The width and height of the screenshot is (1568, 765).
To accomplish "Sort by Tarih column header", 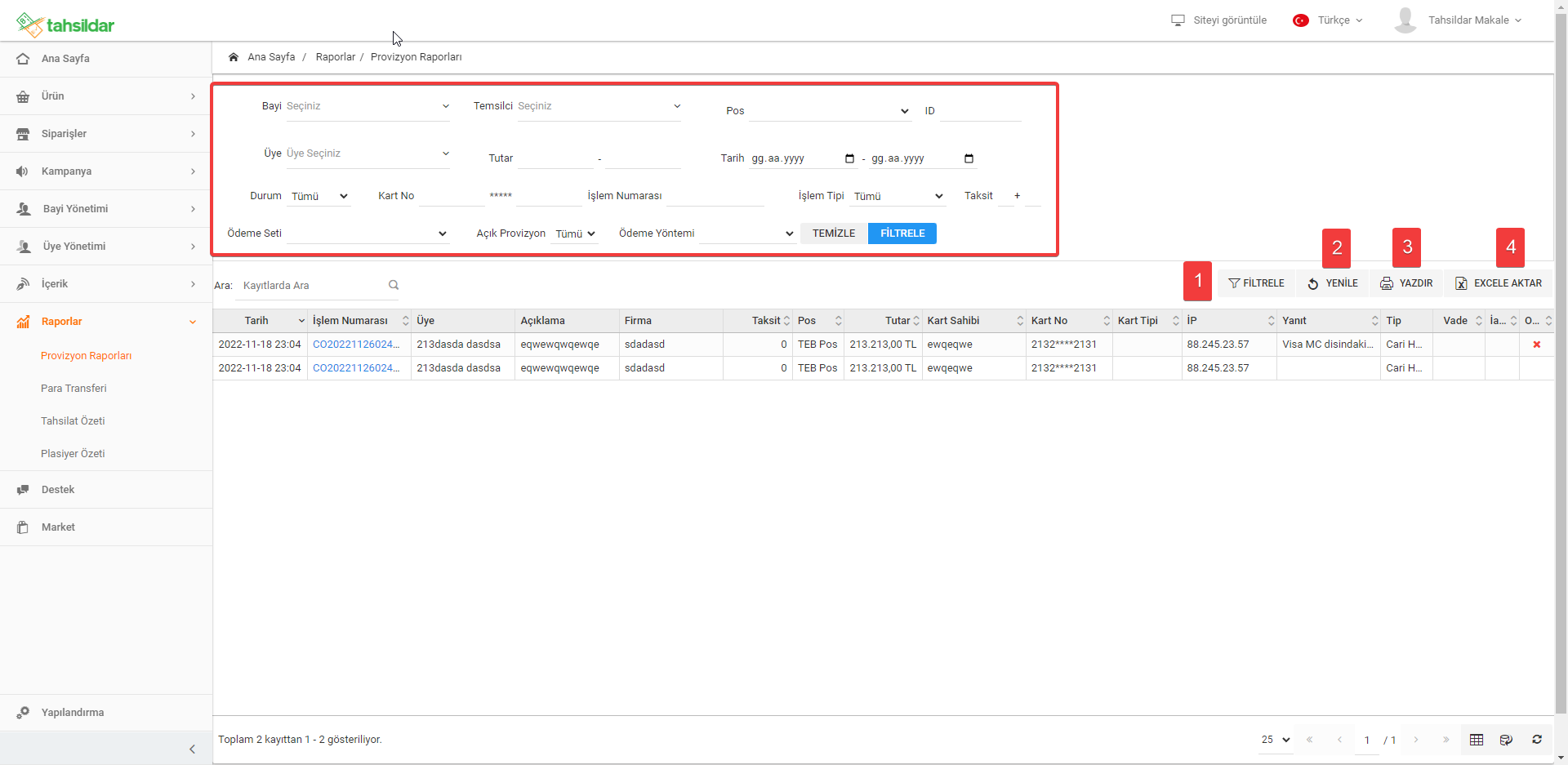I will 260,321.
